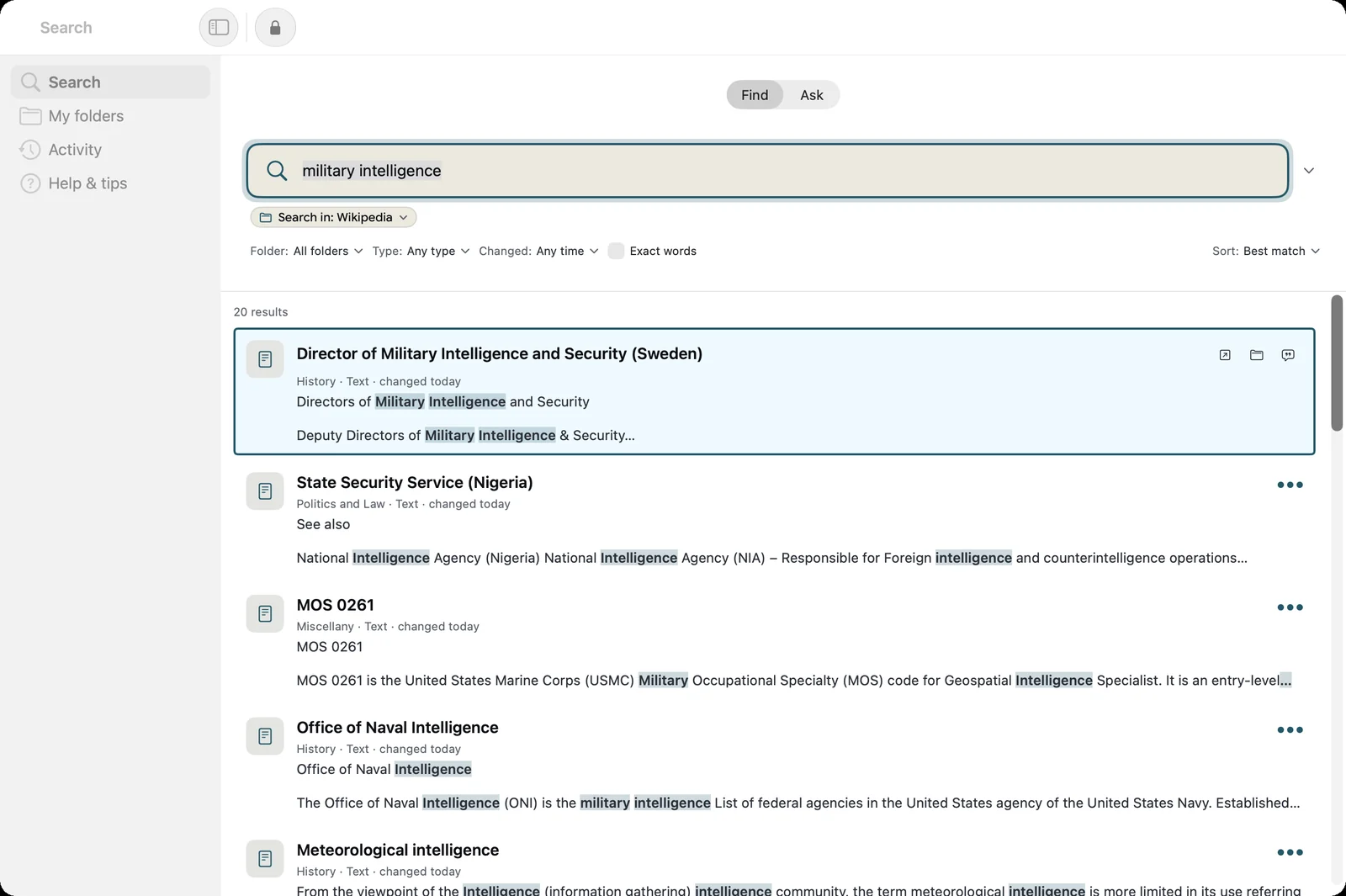
Task: Expand the Search in: Wikipedia dropdown
Action: tap(333, 217)
